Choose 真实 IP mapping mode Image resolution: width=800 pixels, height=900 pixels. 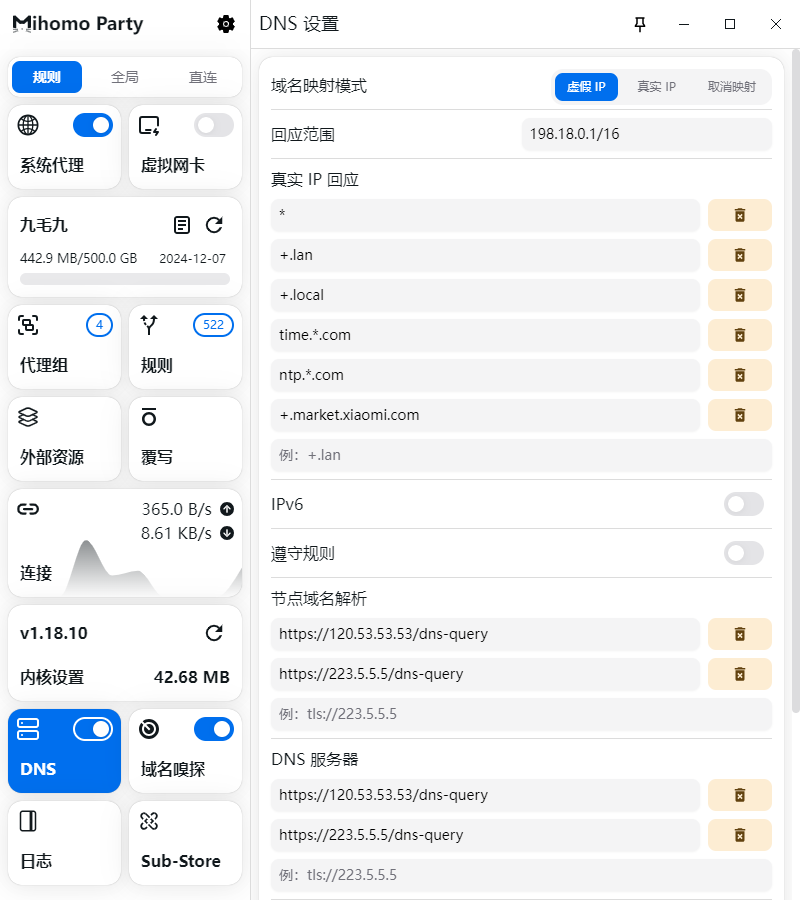coord(656,87)
